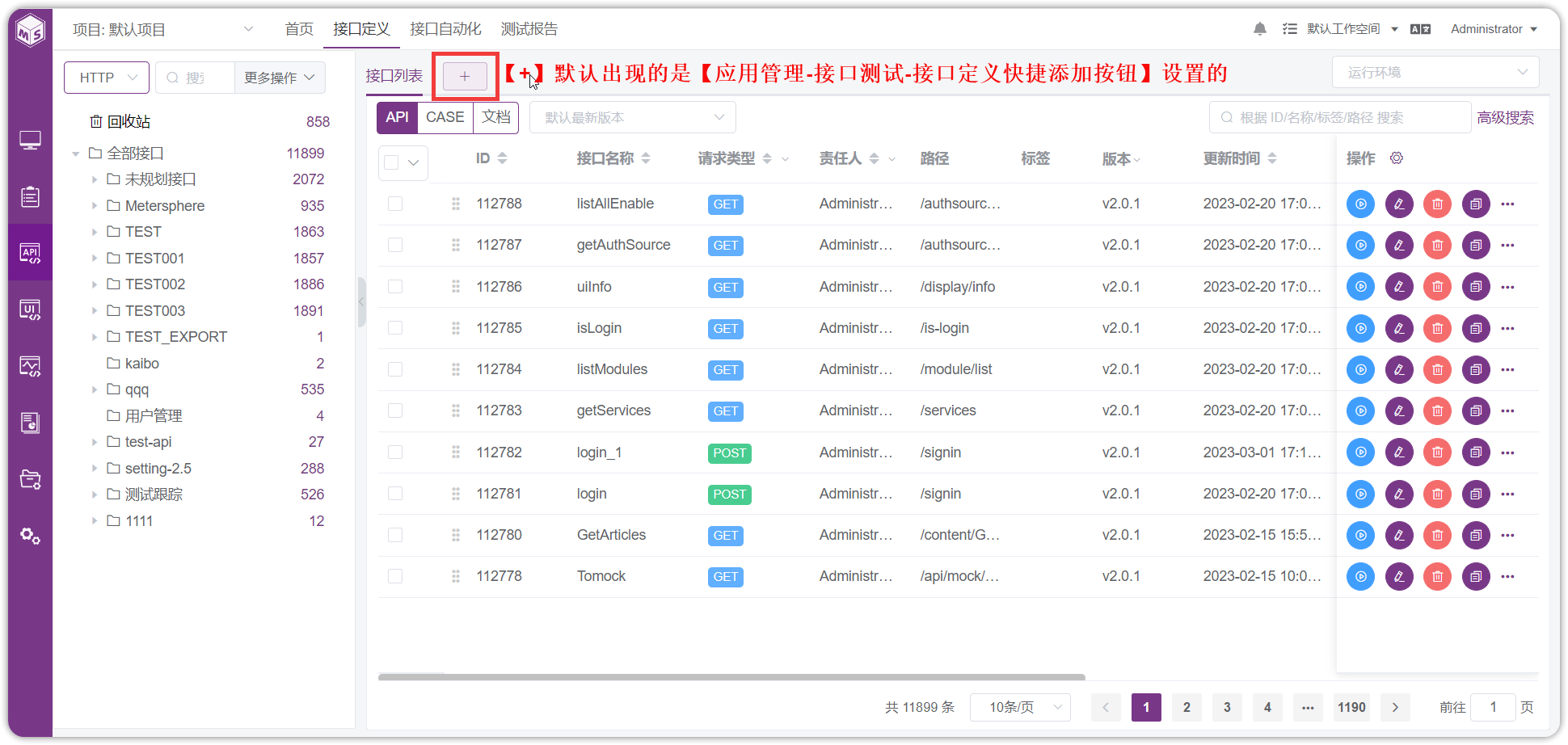Open the task list icon beside bell

pyautogui.click(x=1290, y=29)
